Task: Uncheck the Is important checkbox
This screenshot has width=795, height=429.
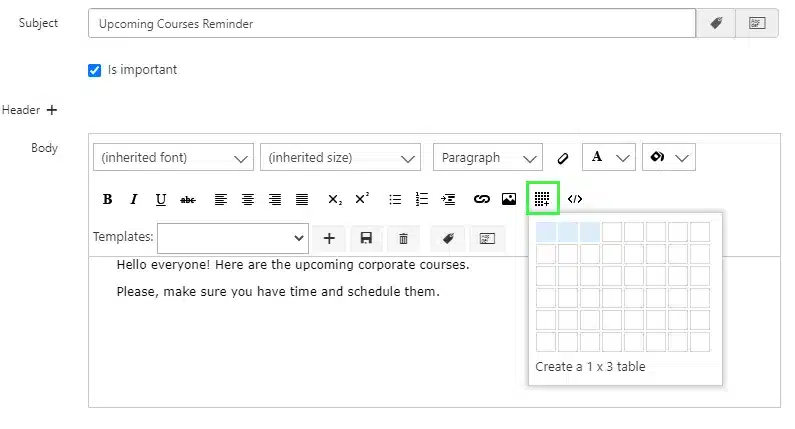Action: click(94, 70)
